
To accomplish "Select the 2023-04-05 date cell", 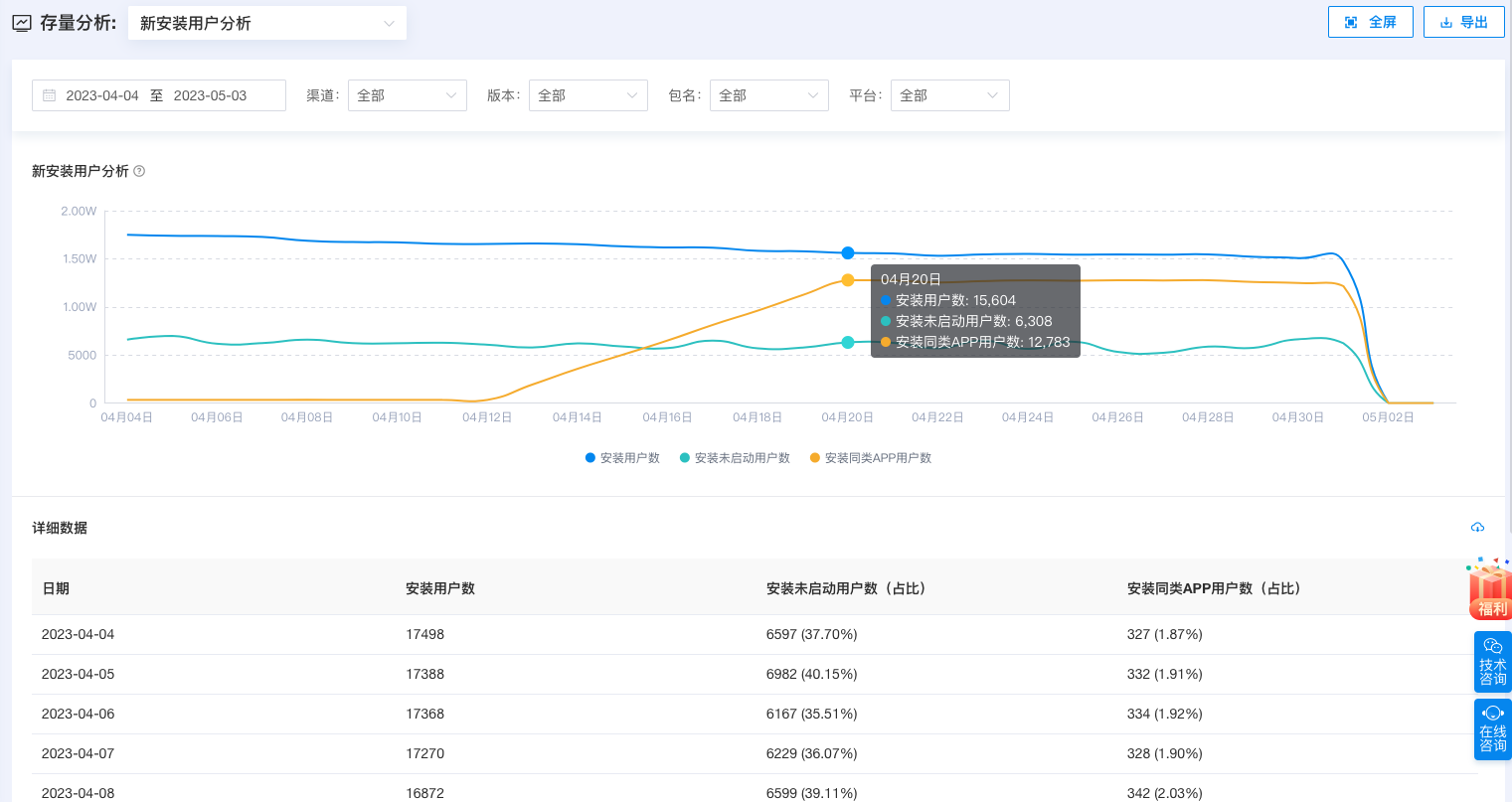I will [x=78, y=674].
